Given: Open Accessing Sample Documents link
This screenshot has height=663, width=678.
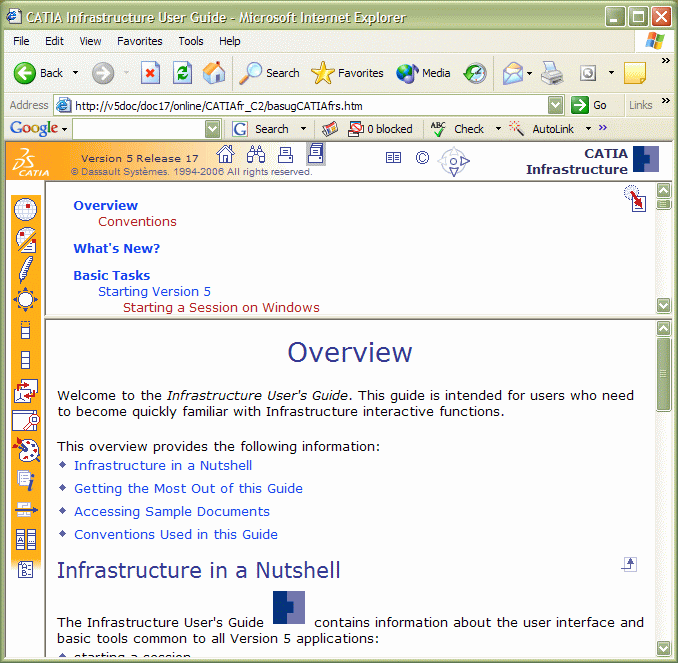Looking at the screenshot, I should 172,512.
